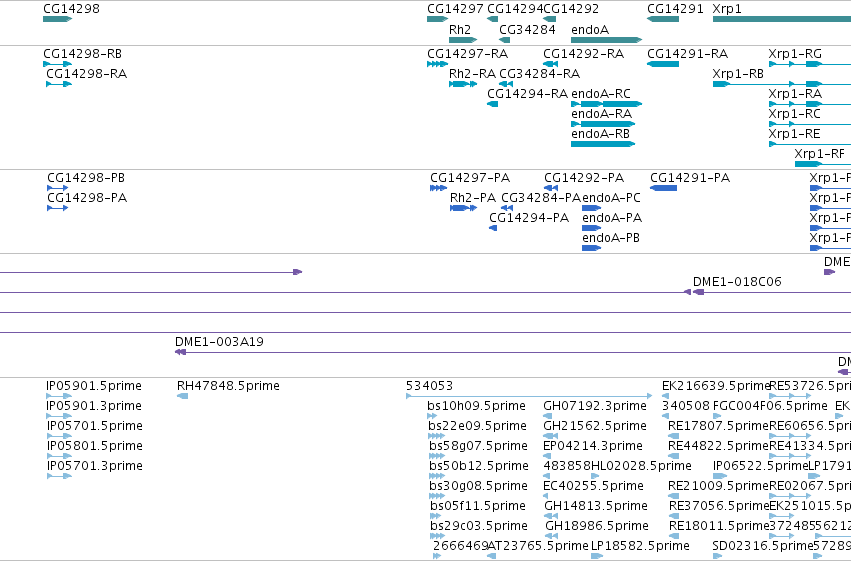The width and height of the screenshot is (851, 561).
Task: Select protein CG14292-PA
Action: point(551,188)
